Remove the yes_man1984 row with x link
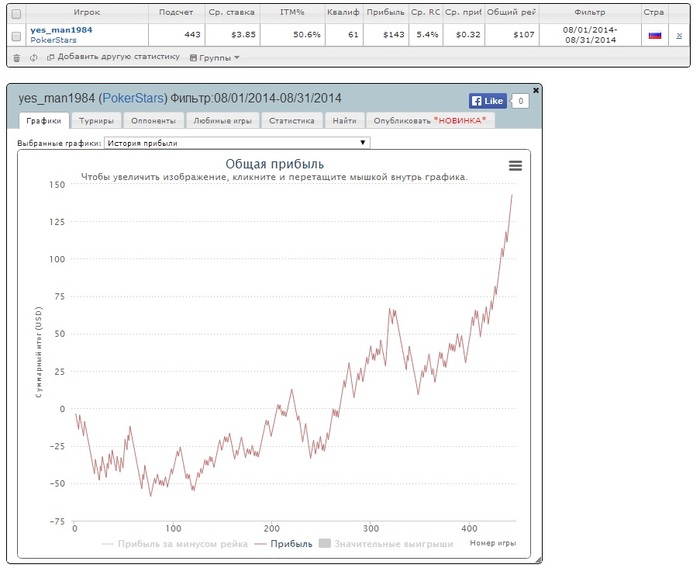700x568 pixels. [679, 35]
